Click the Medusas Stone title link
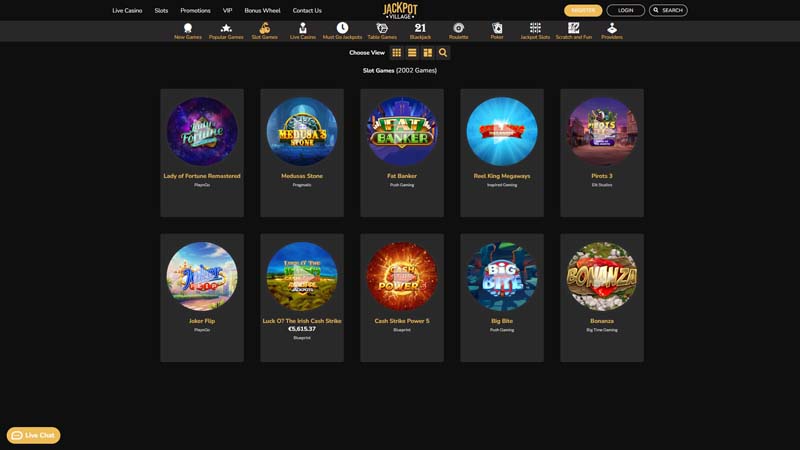The image size is (800, 450). click(302, 176)
